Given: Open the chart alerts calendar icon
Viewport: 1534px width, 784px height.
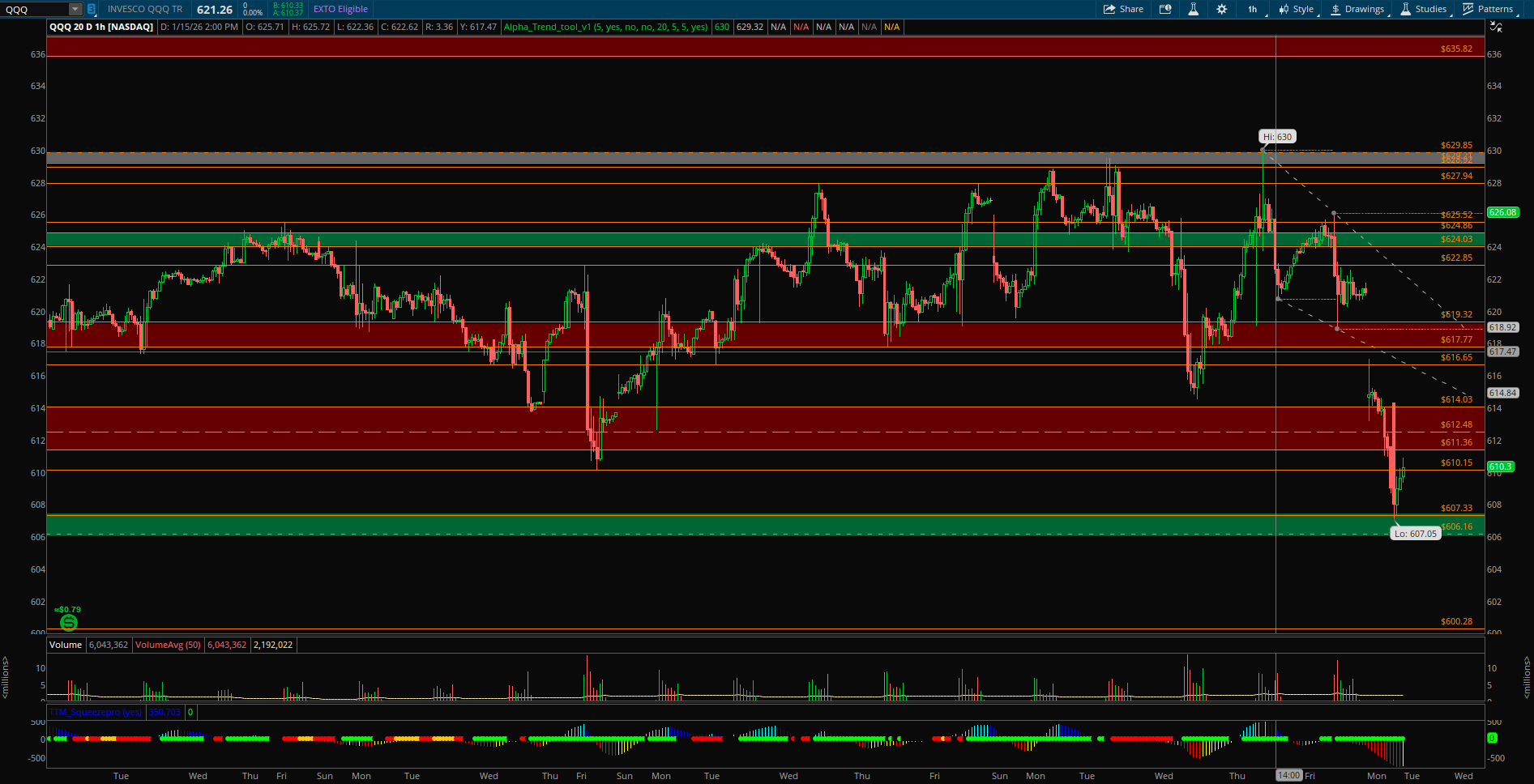Looking at the screenshot, I should coord(1165,9).
